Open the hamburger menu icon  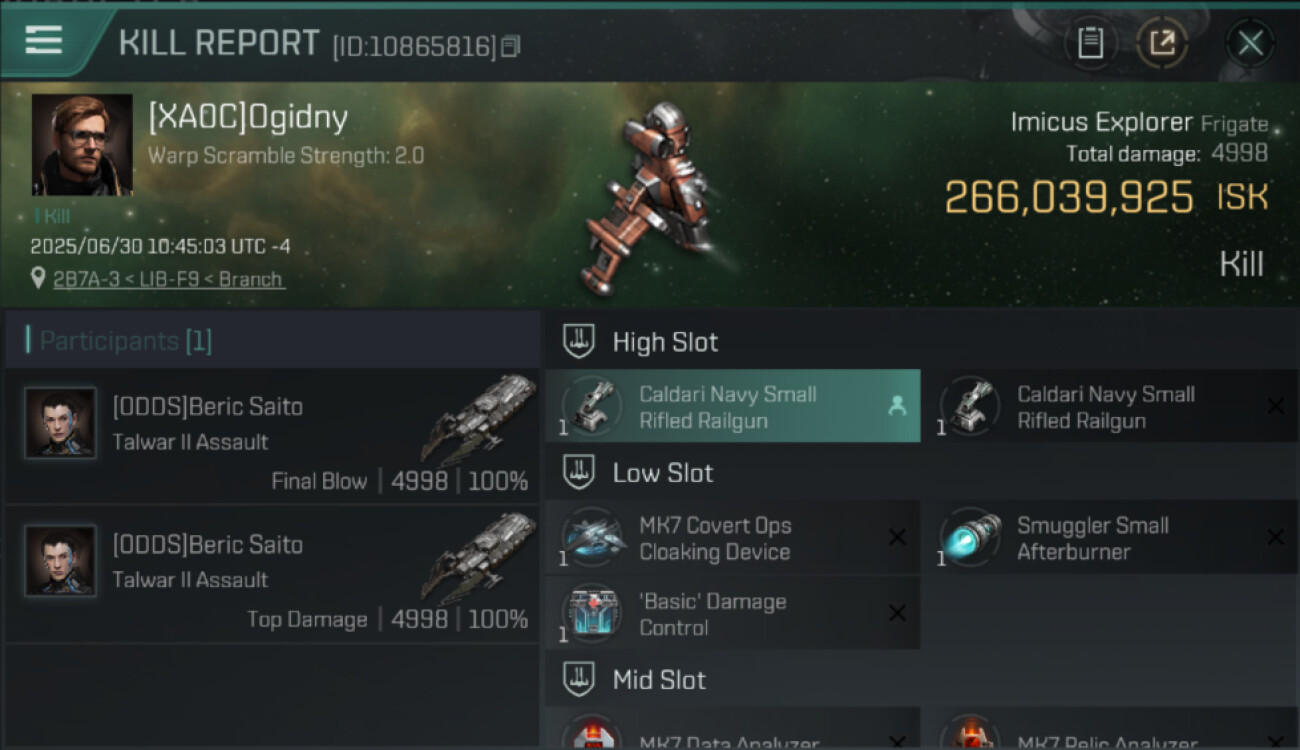[44, 40]
